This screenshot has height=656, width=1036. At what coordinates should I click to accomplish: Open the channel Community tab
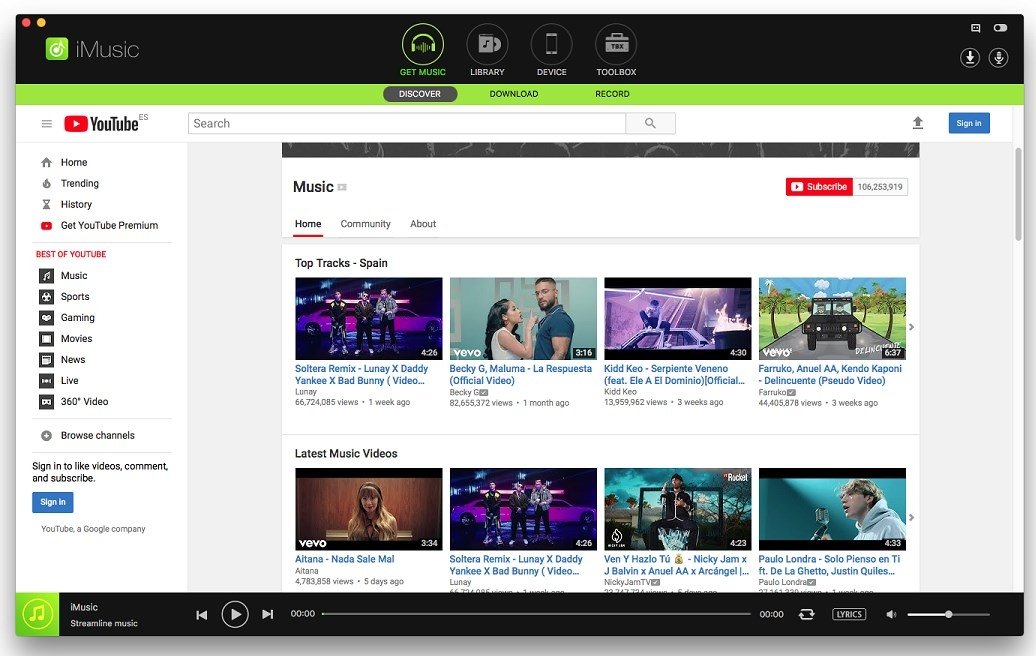click(x=365, y=224)
